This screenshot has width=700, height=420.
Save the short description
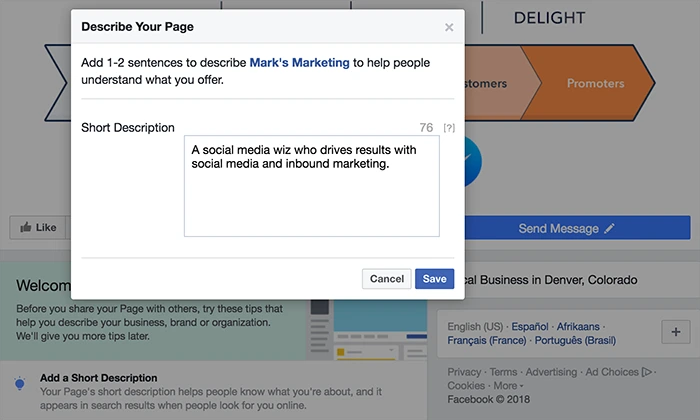click(x=434, y=279)
